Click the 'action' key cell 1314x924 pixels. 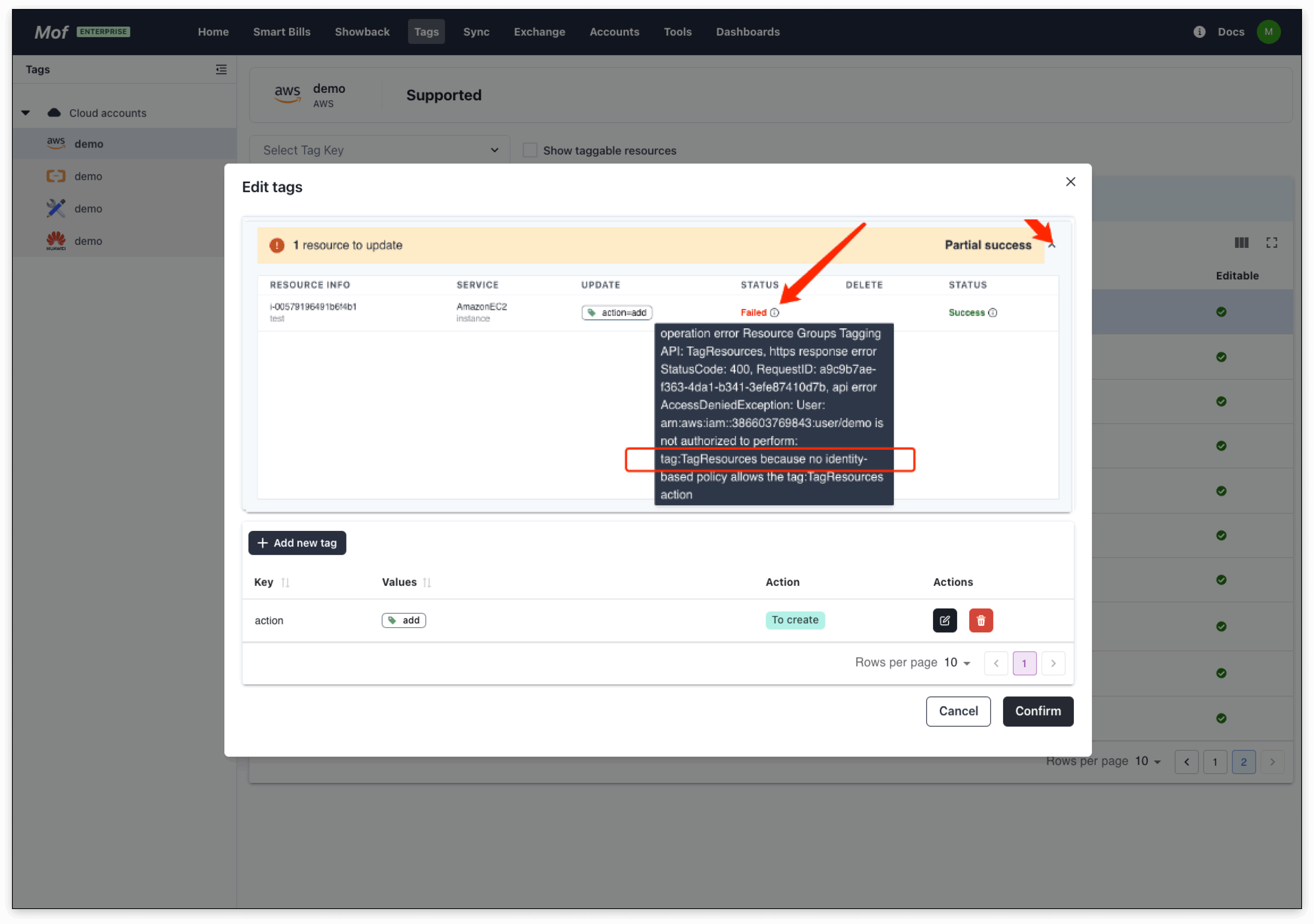tap(269, 620)
